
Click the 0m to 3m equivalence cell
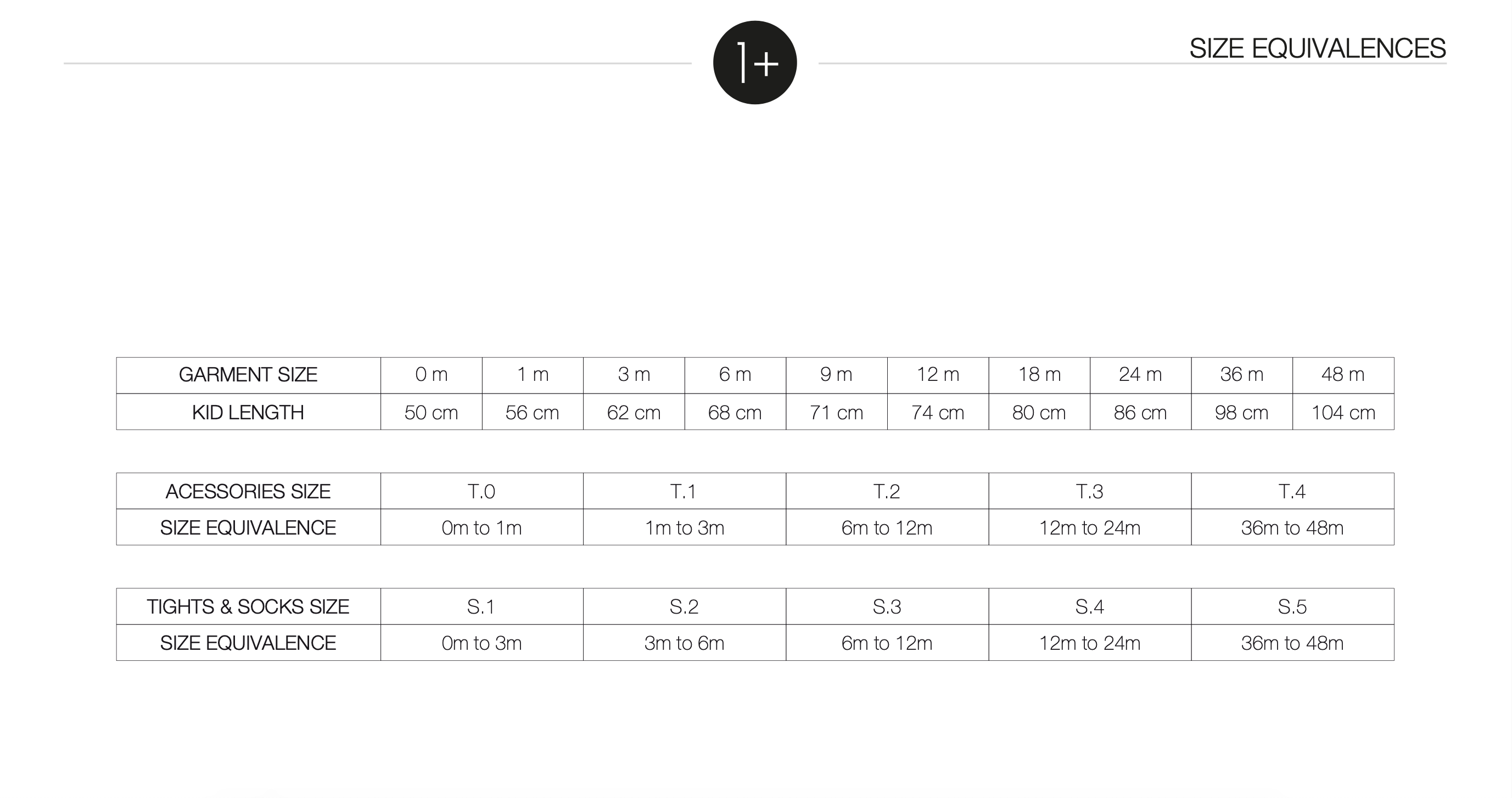[482, 643]
